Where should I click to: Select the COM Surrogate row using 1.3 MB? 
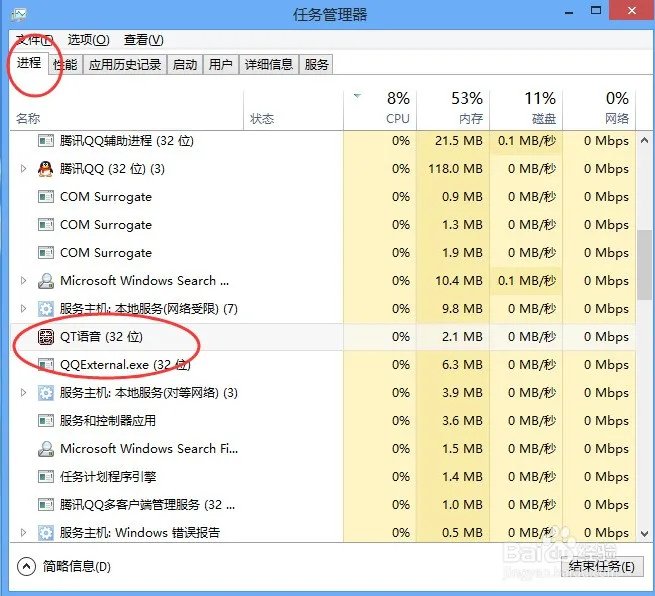(x=322, y=225)
